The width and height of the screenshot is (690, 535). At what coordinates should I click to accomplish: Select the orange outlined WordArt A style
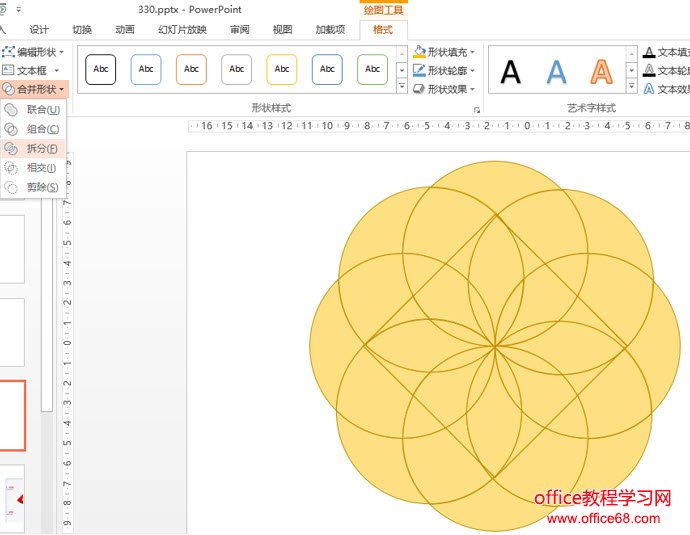click(x=601, y=72)
